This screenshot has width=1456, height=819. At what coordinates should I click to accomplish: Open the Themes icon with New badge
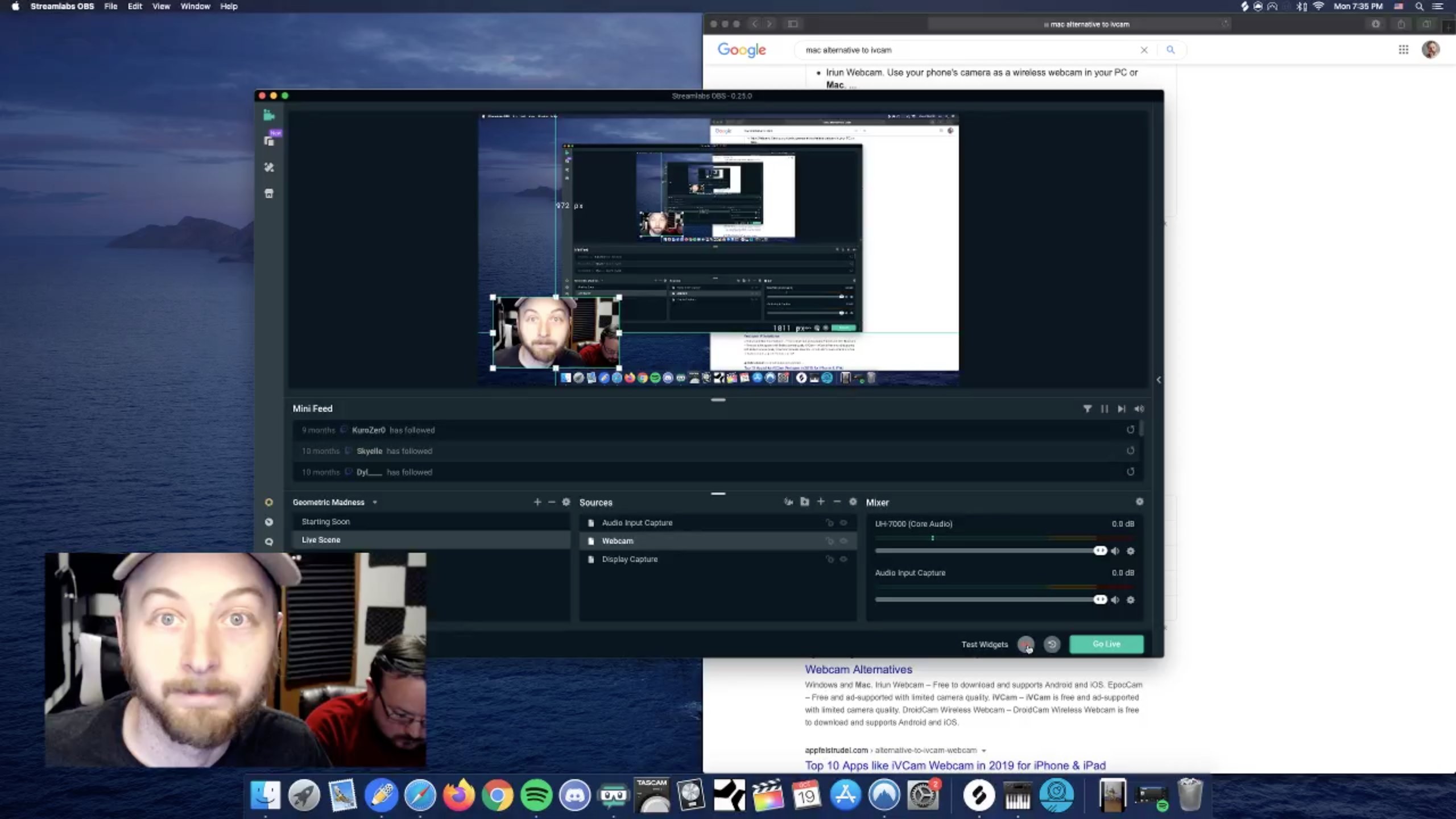coord(270,140)
